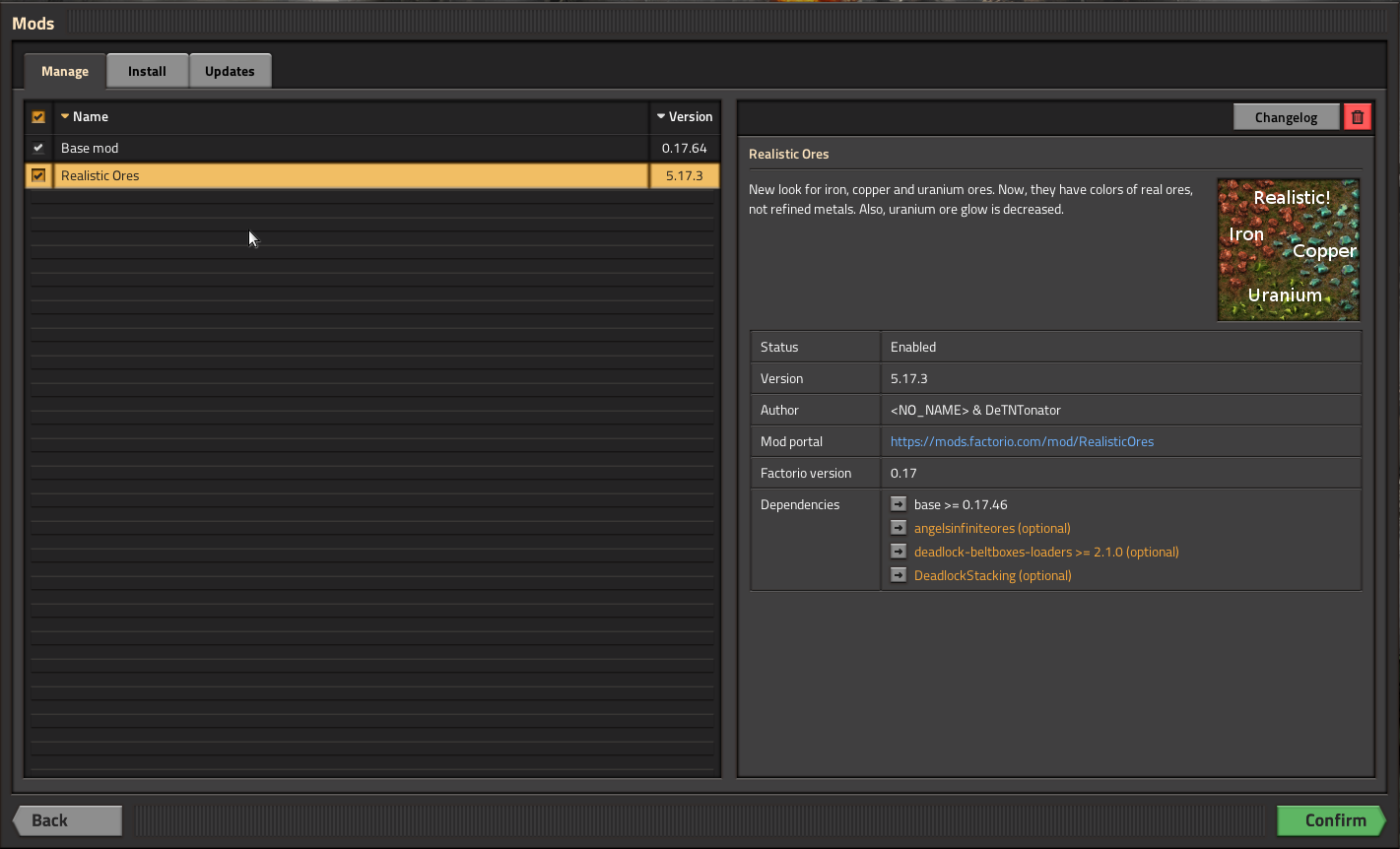Confirm mod changes
This screenshot has height=849, width=1400.
(x=1331, y=820)
